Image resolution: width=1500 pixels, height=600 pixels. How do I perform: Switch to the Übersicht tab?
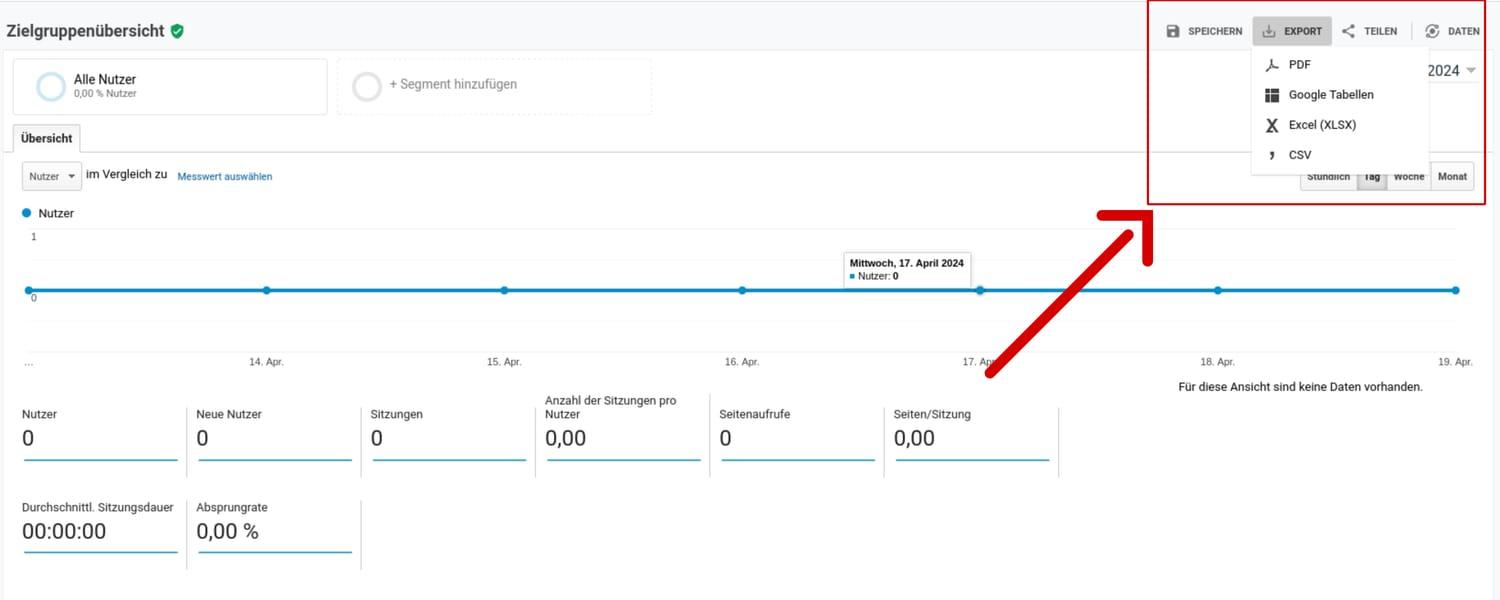click(x=46, y=138)
